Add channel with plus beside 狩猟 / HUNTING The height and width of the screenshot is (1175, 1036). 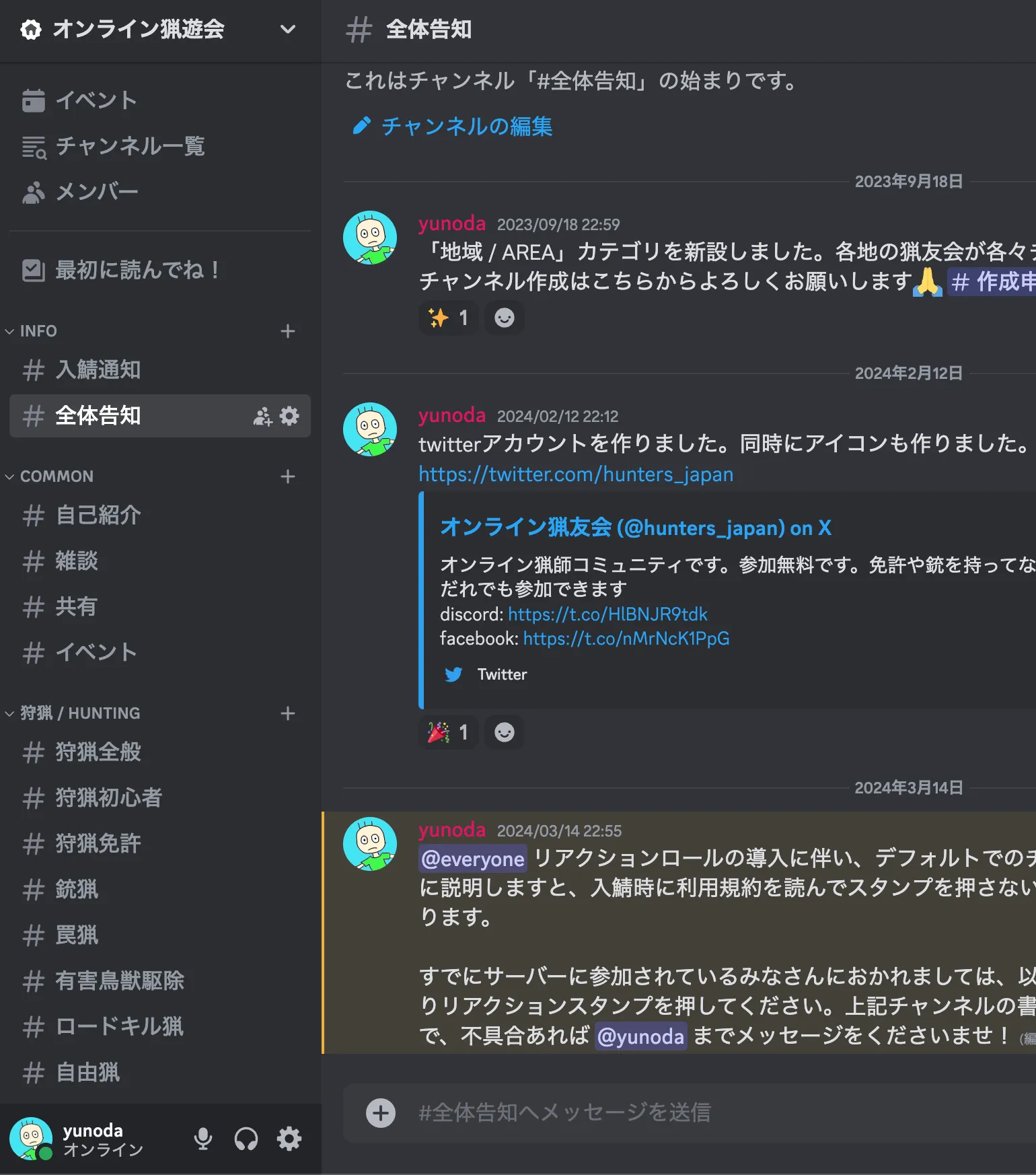coord(288,713)
